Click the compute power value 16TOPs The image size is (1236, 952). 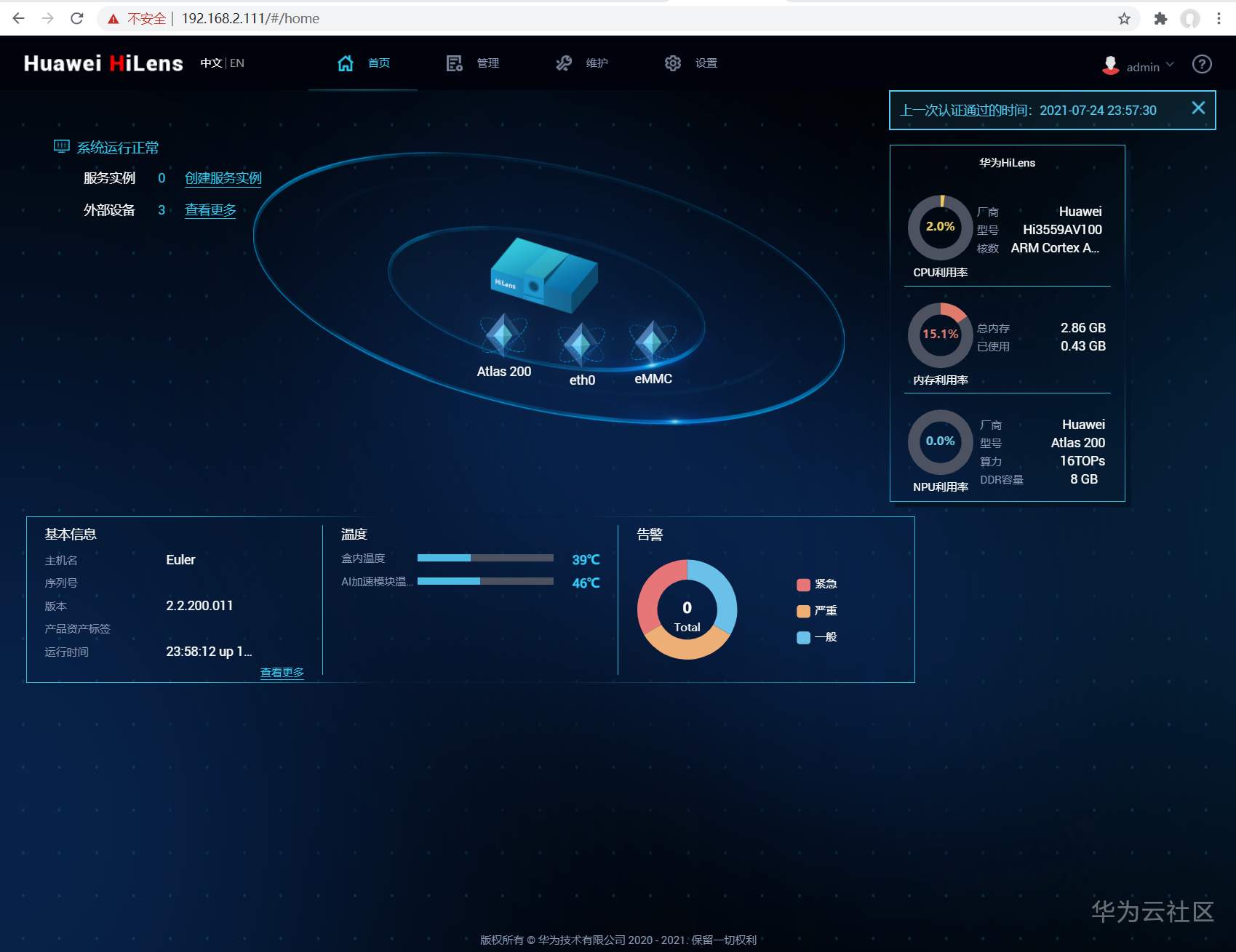coord(1082,461)
